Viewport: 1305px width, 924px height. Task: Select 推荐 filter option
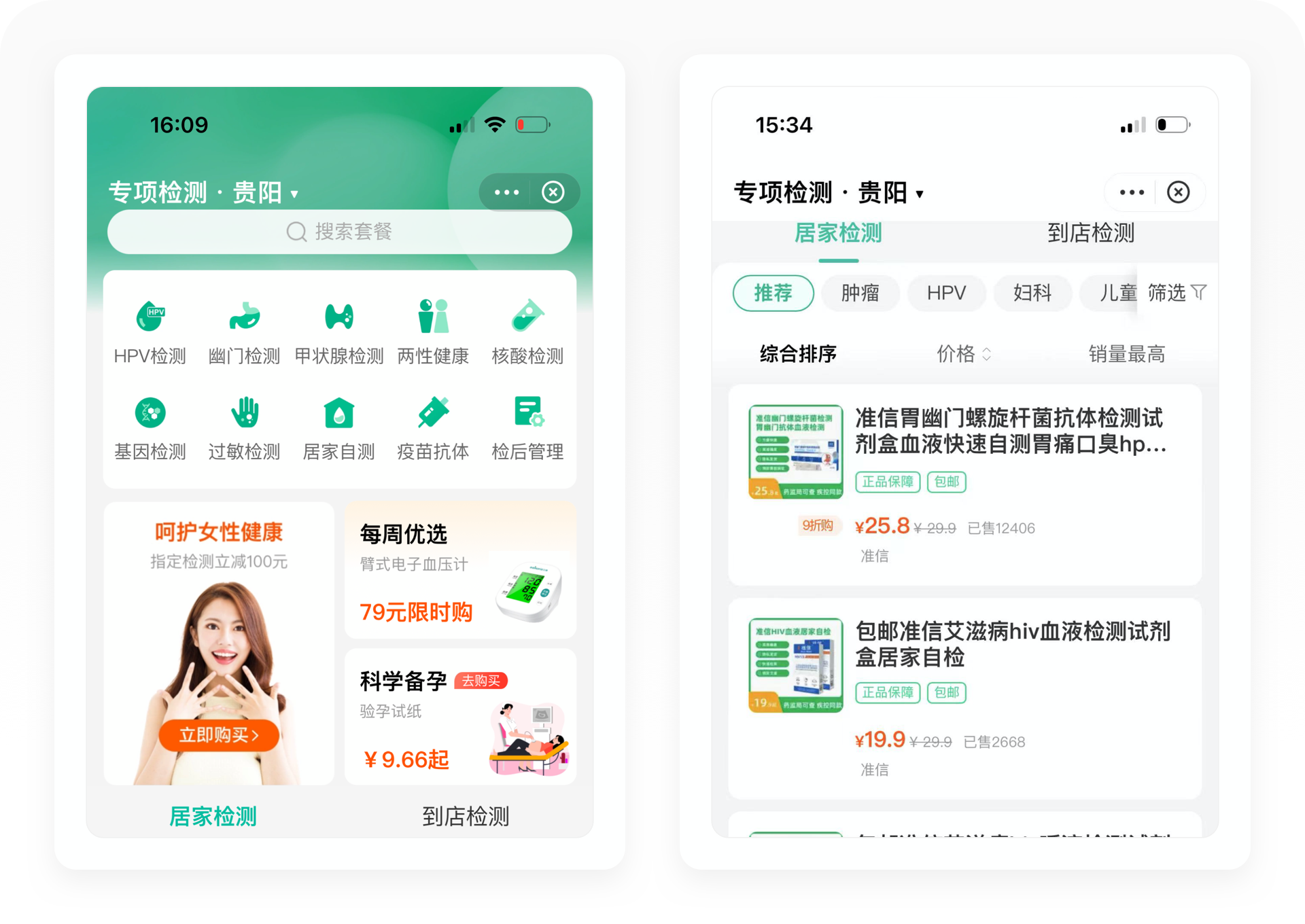pyautogui.click(x=769, y=294)
